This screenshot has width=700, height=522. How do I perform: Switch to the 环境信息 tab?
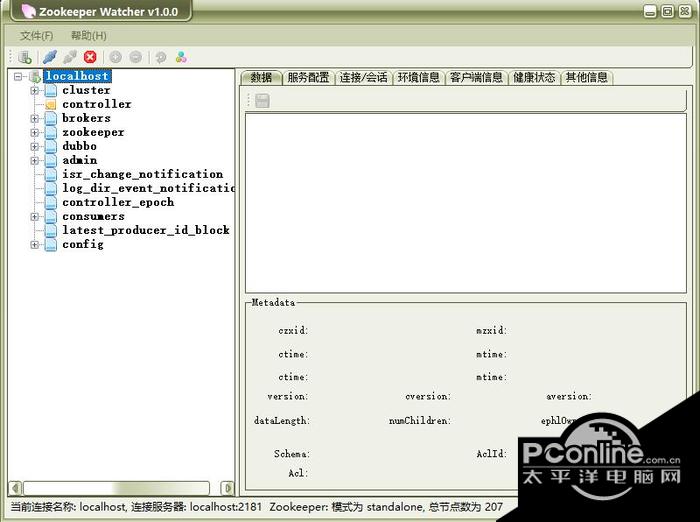click(419, 78)
